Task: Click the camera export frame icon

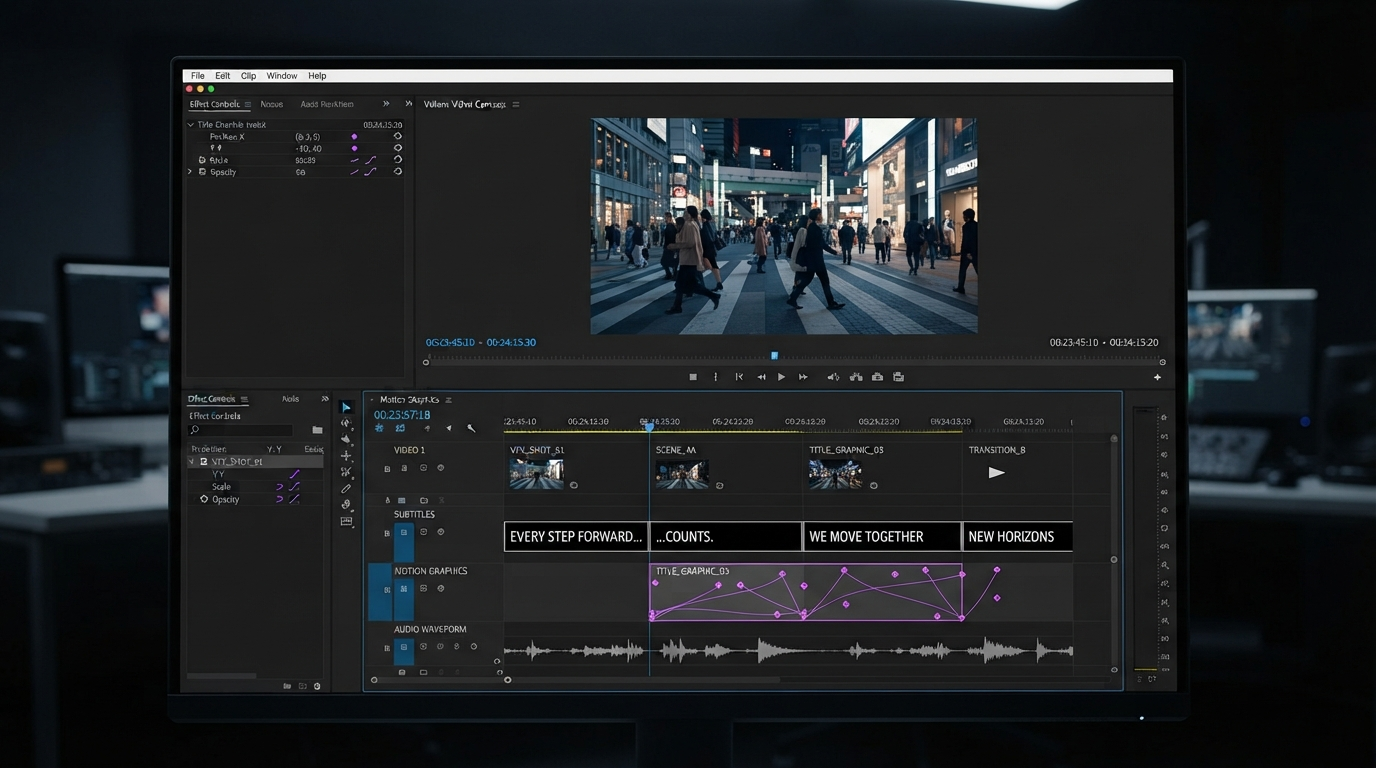Action: click(877, 377)
